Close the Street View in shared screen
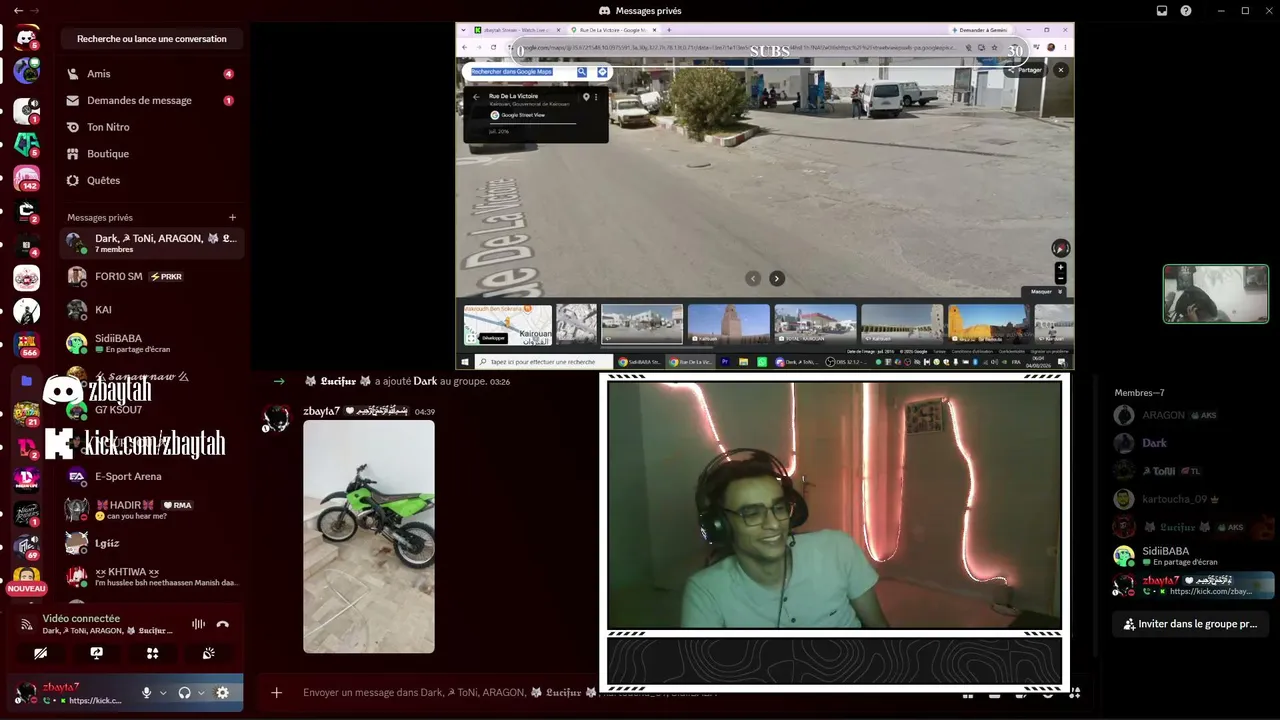Image resolution: width=1280 pixels, height=720 pixels. pyautogui.click(x=1061, y=70)
